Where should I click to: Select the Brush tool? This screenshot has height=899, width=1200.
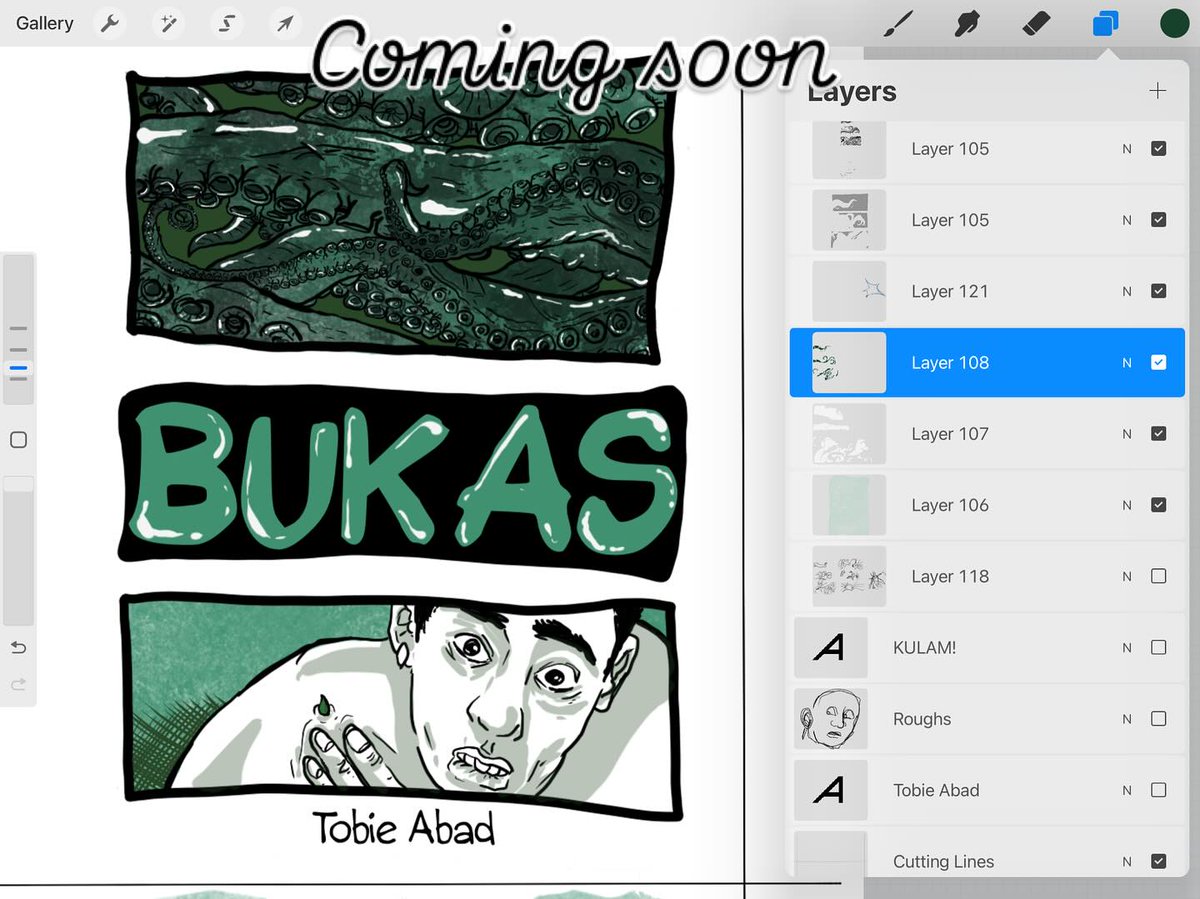click(x=898, y=22)
